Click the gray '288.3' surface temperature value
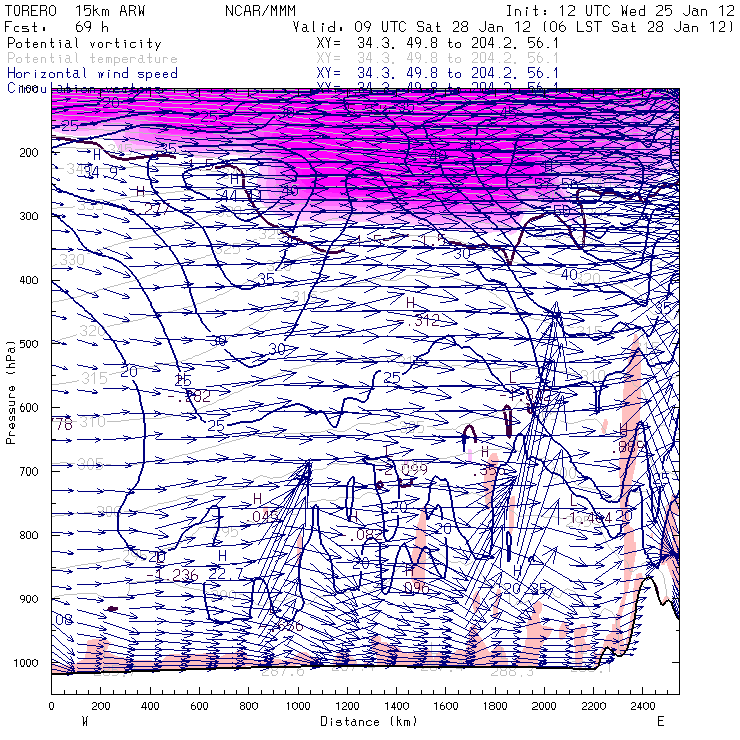The image size is (740, 740). coord(512,671)
